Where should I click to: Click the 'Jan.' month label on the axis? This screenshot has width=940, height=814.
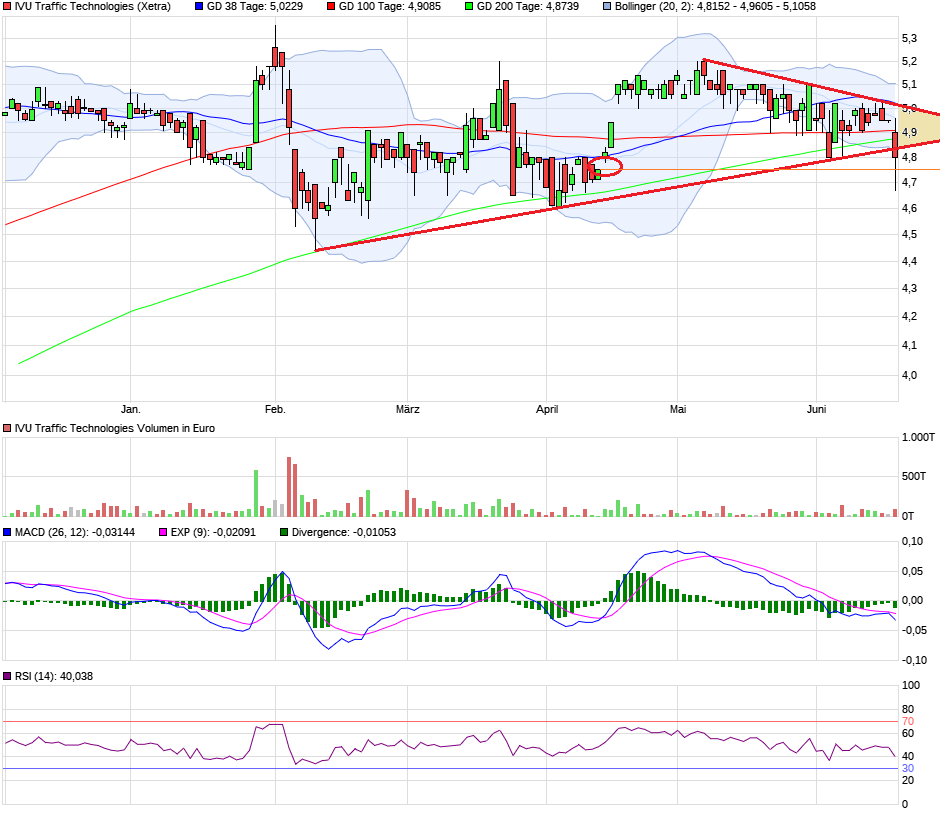[x=131, y=409]
